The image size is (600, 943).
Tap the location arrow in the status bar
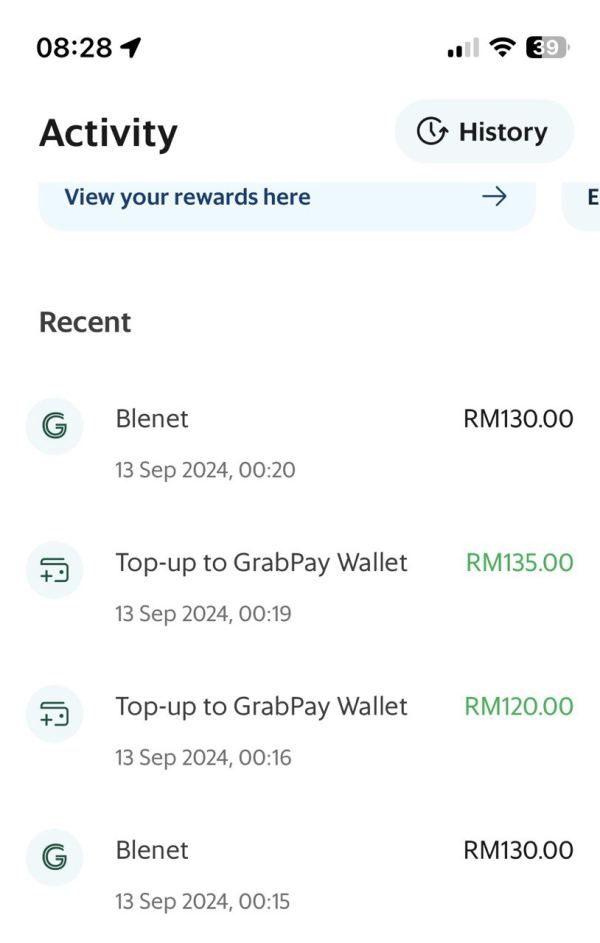click(x=130, y=47)
